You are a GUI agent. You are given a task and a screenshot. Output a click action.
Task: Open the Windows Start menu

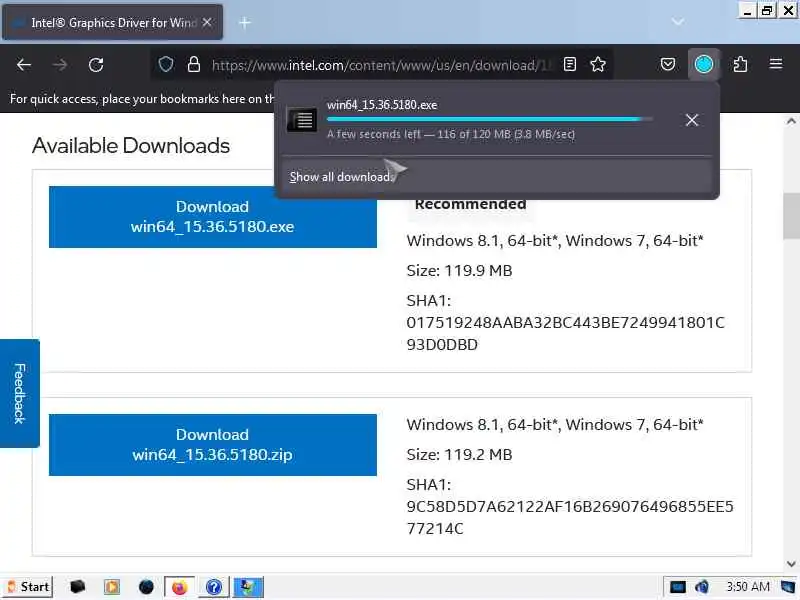click(28, 587)
